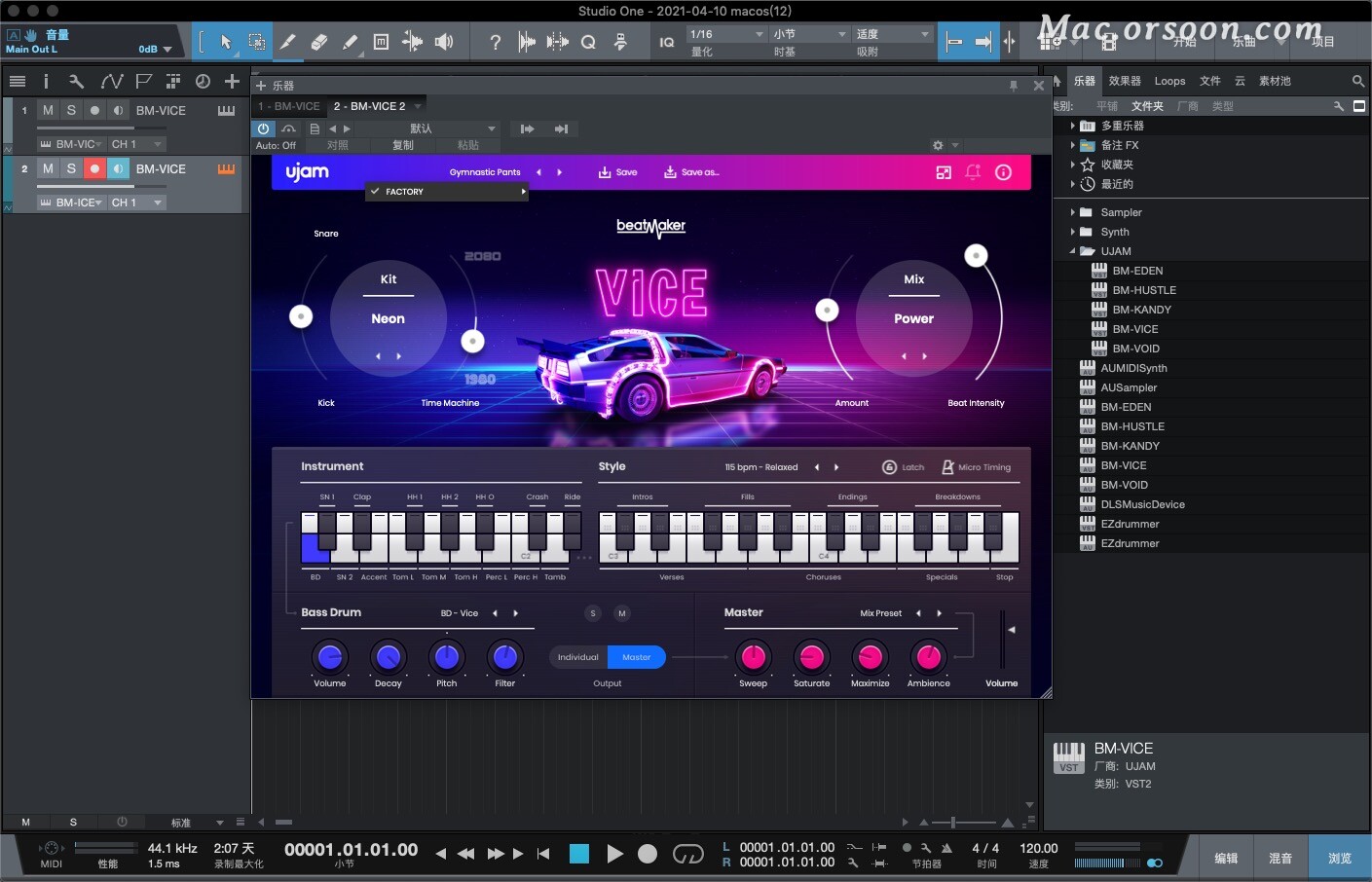The width and height of the screenshot is (1372, 882).
Task: Click the Beat Intensity dial handle
Action: [976, 256]
